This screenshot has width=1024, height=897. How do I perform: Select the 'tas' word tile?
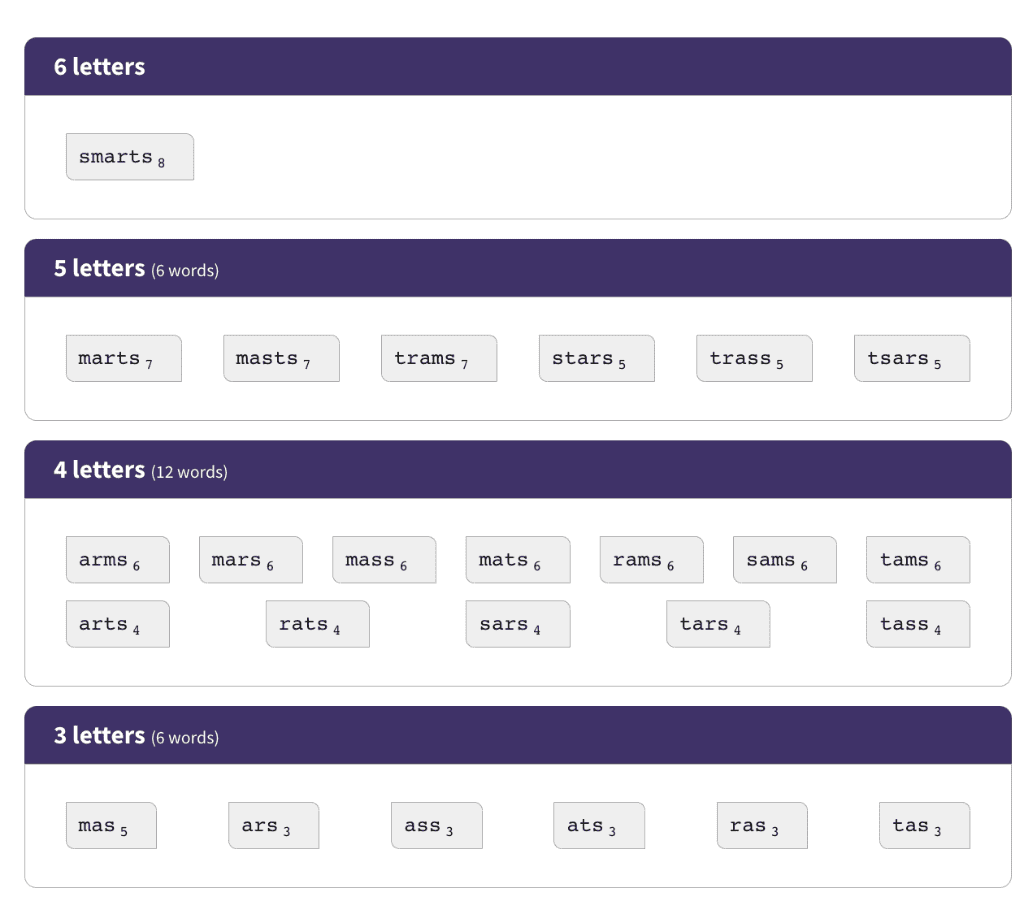925,826
